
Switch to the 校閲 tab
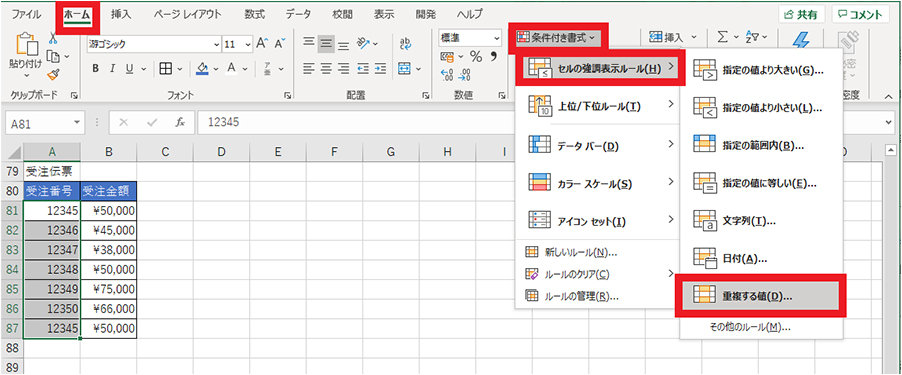click(342, 14)
